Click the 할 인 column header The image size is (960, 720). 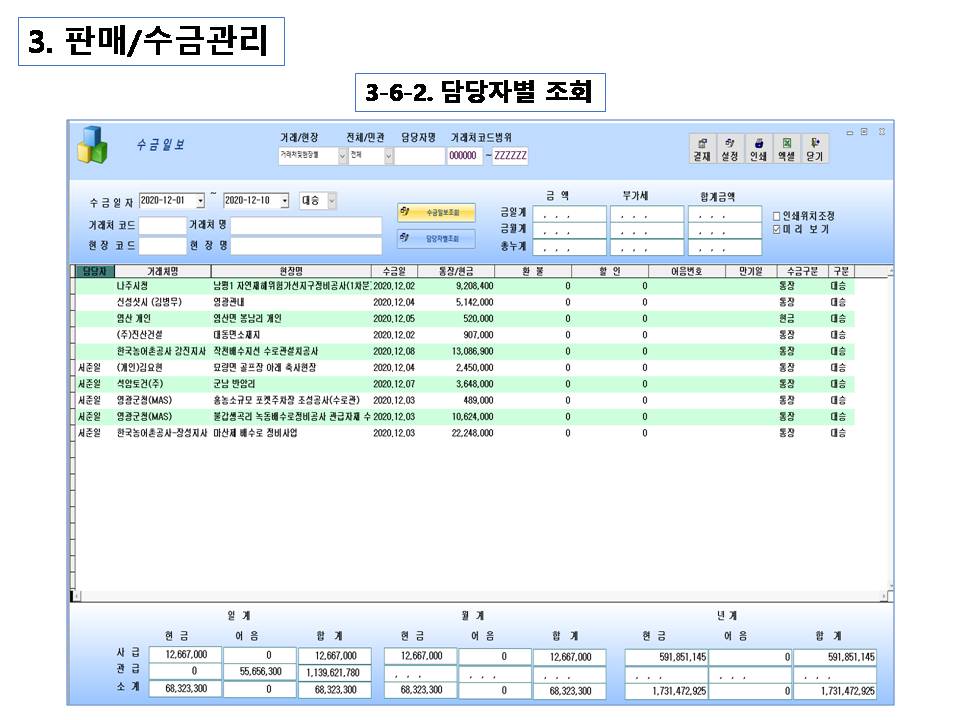[x=610, y=271]
